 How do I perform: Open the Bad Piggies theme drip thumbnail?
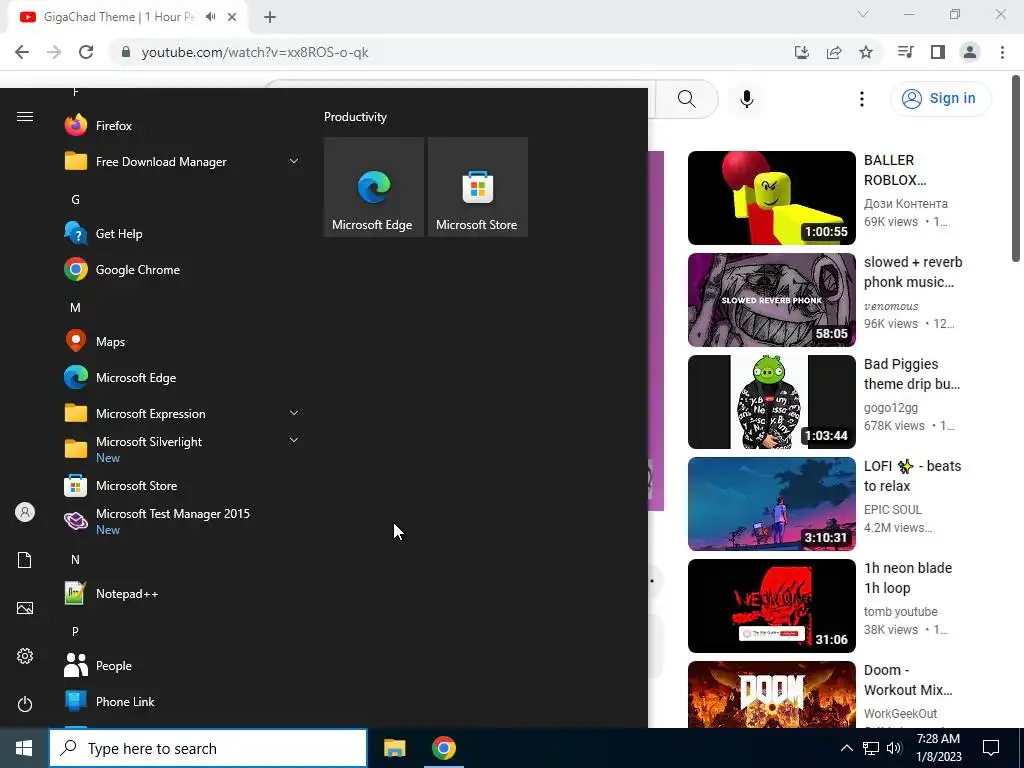771,402
